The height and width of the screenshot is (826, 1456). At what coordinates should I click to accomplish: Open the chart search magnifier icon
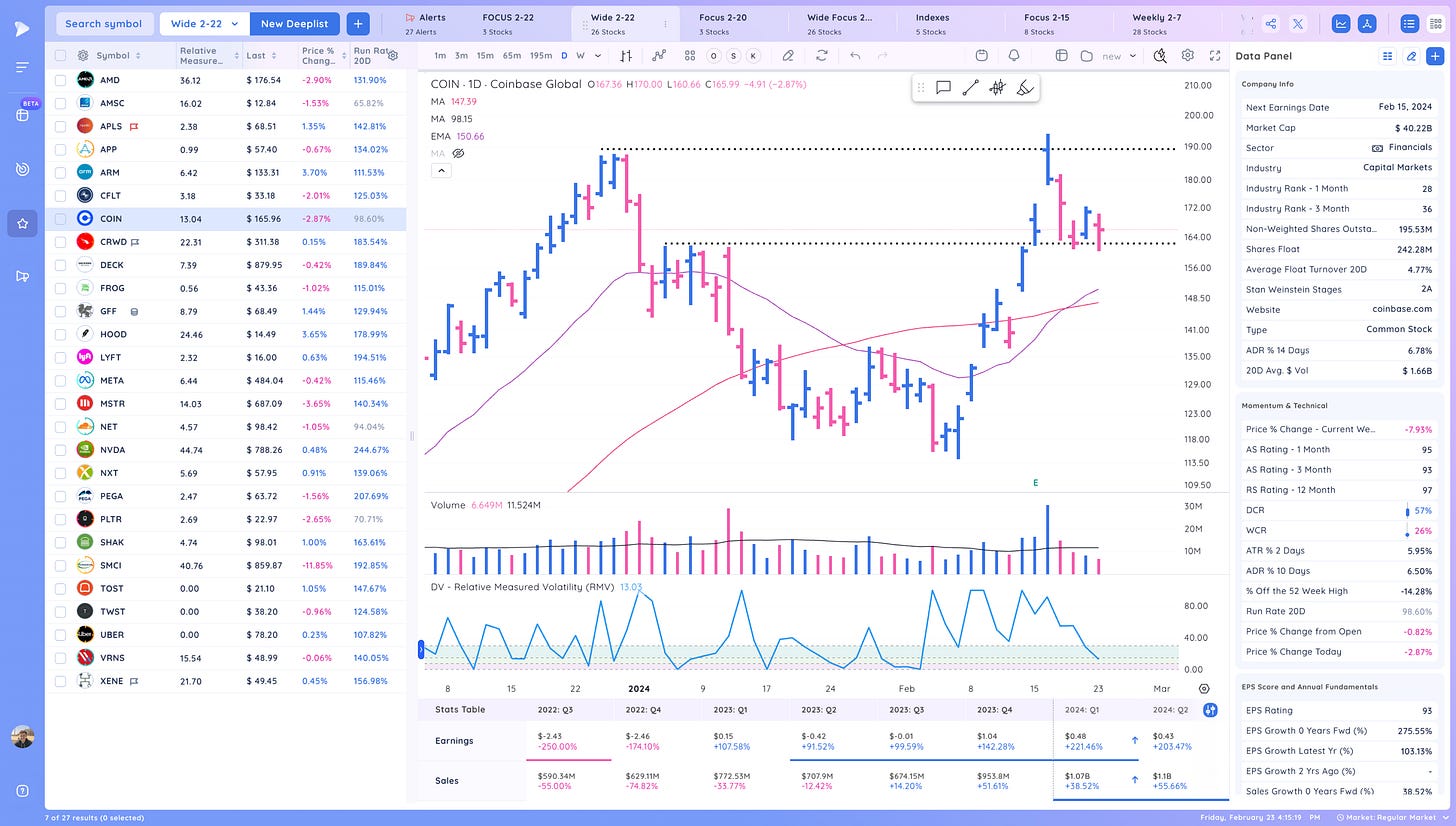pyautogui.click(x=1160, y=56)
